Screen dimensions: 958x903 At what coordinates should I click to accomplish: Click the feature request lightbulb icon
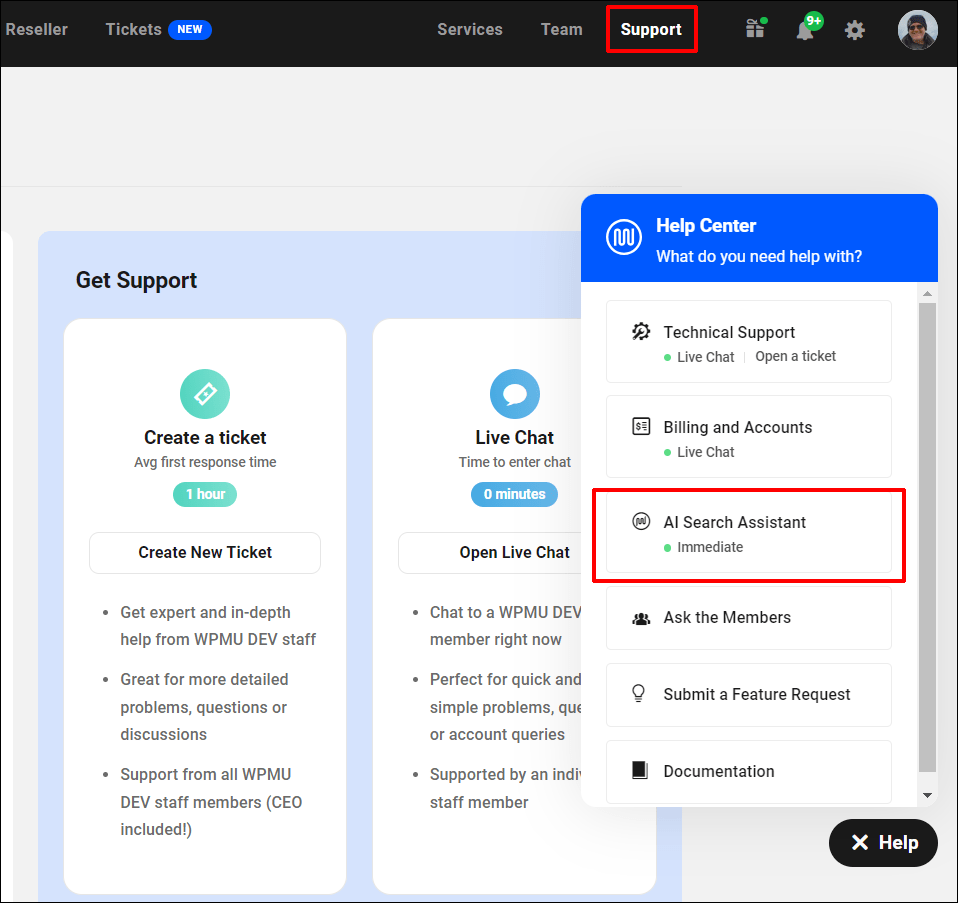[x=638, y=693]
